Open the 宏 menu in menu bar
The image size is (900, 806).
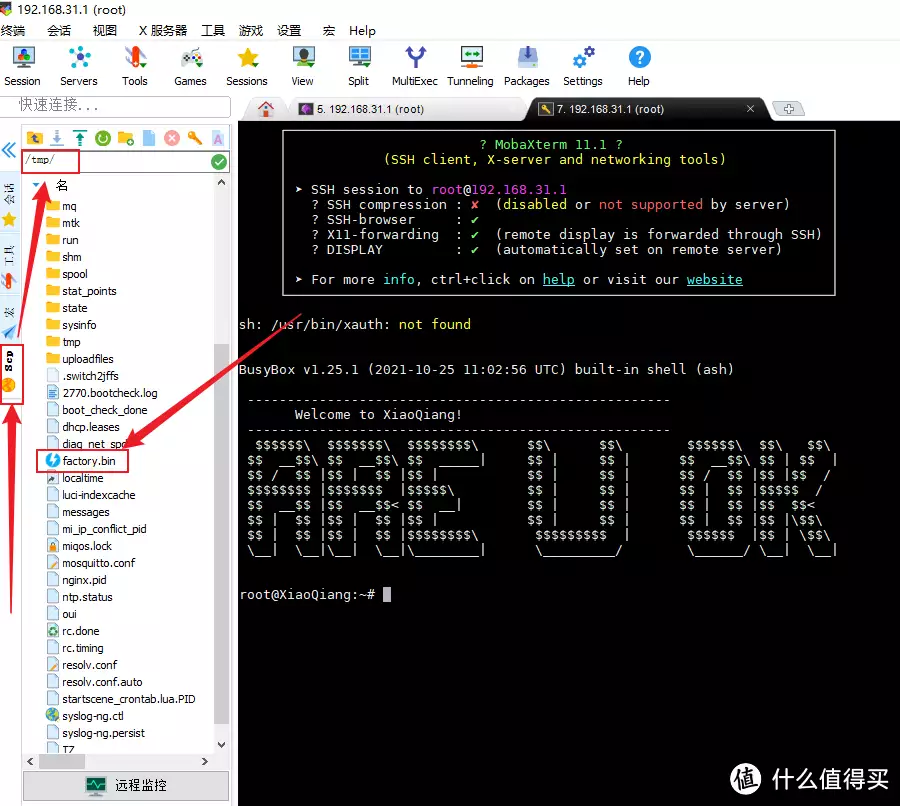tap(328, 30)
